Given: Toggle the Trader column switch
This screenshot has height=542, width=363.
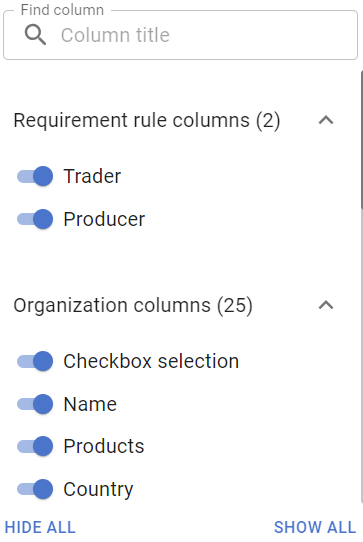Looking at the screenshot, I should coord(35,176).
